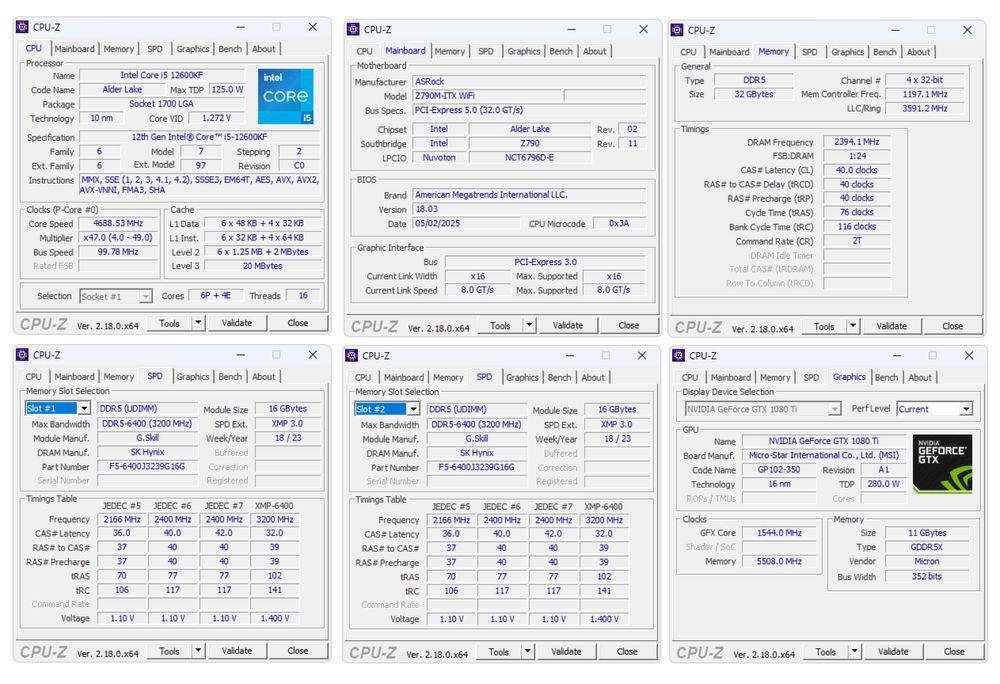Click the Close button in the Graphics window
Screen dimensions: 1000x684
tap(954, 651)
